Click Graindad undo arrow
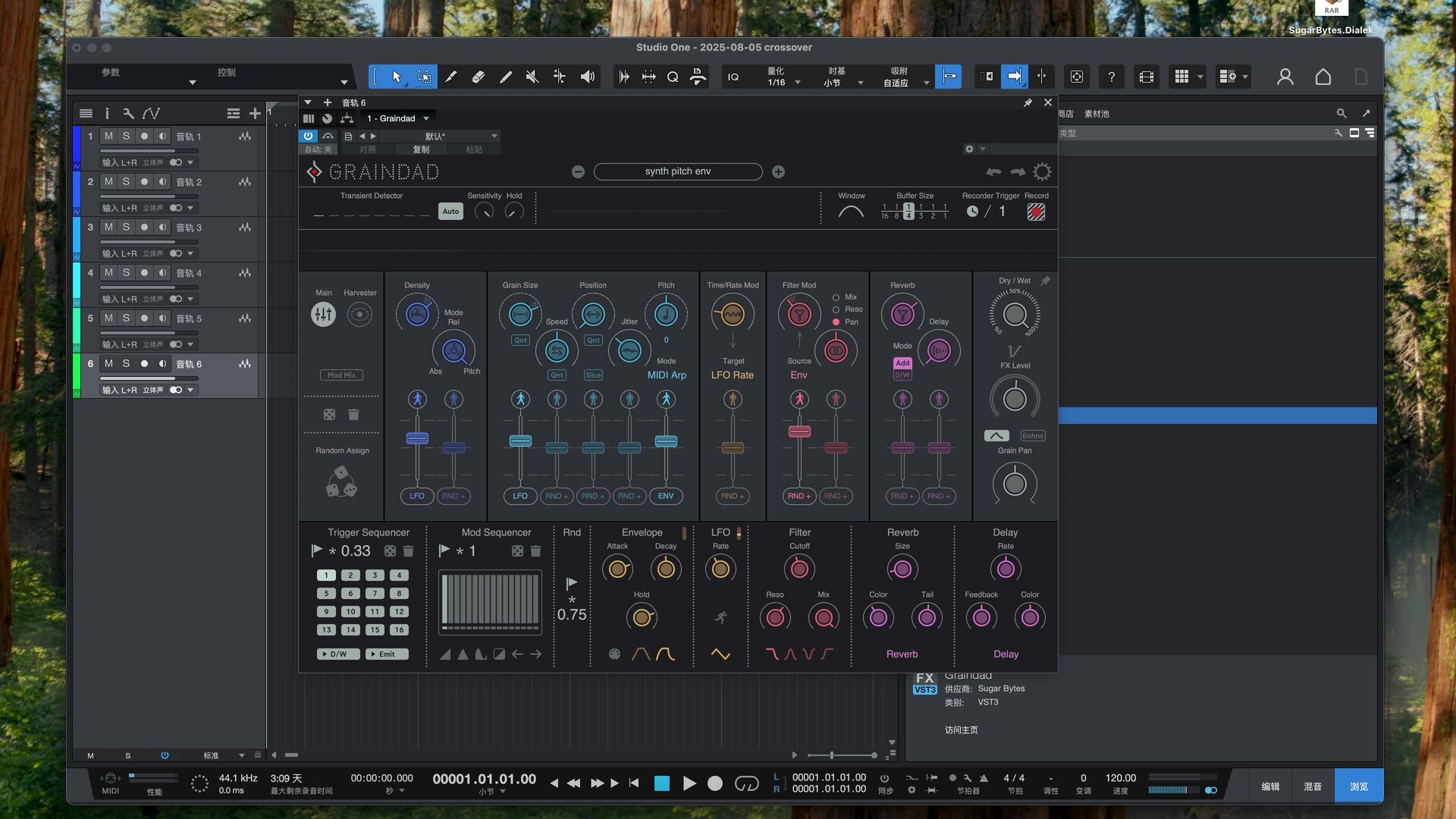Screen dimensions: 1456x819 pyautogui.click(x=993, y=172)
